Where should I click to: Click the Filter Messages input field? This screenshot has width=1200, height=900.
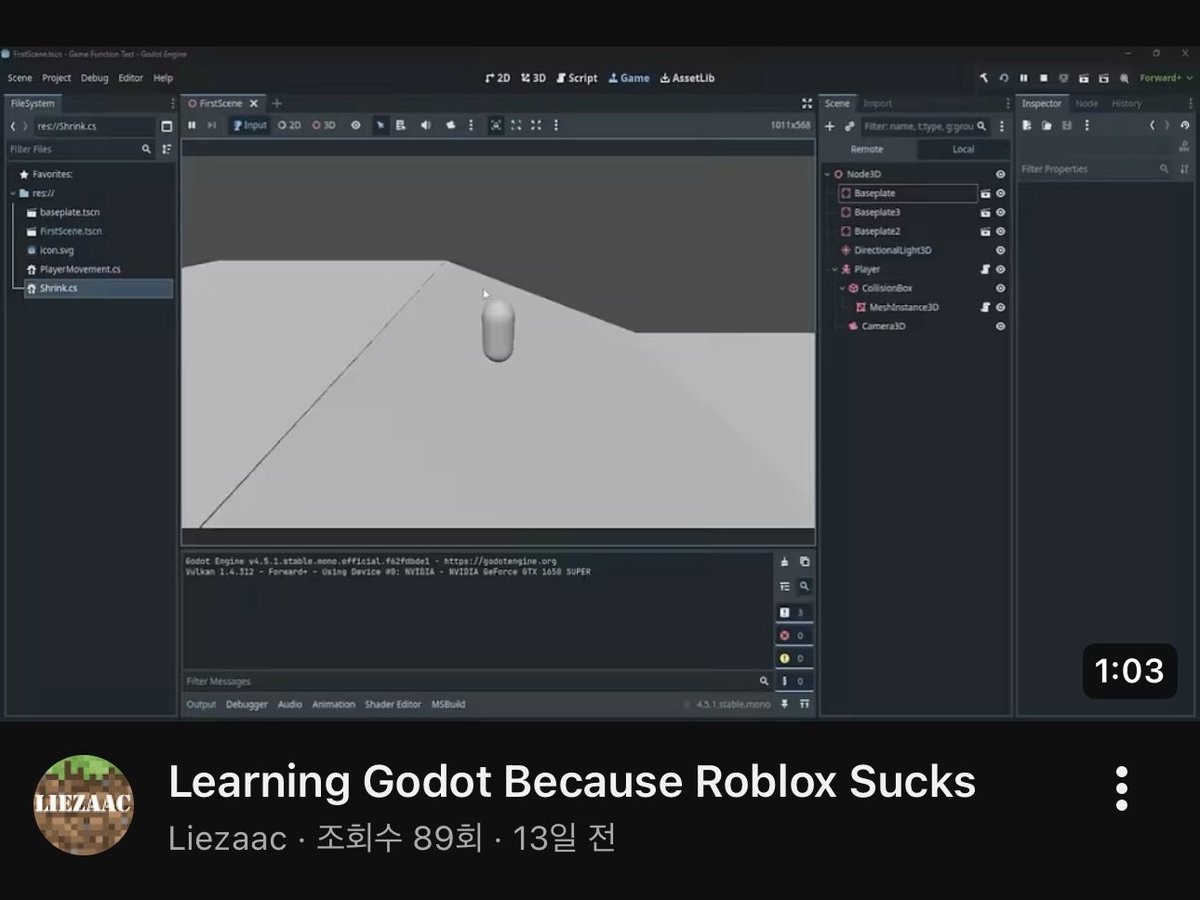(477, 681)
